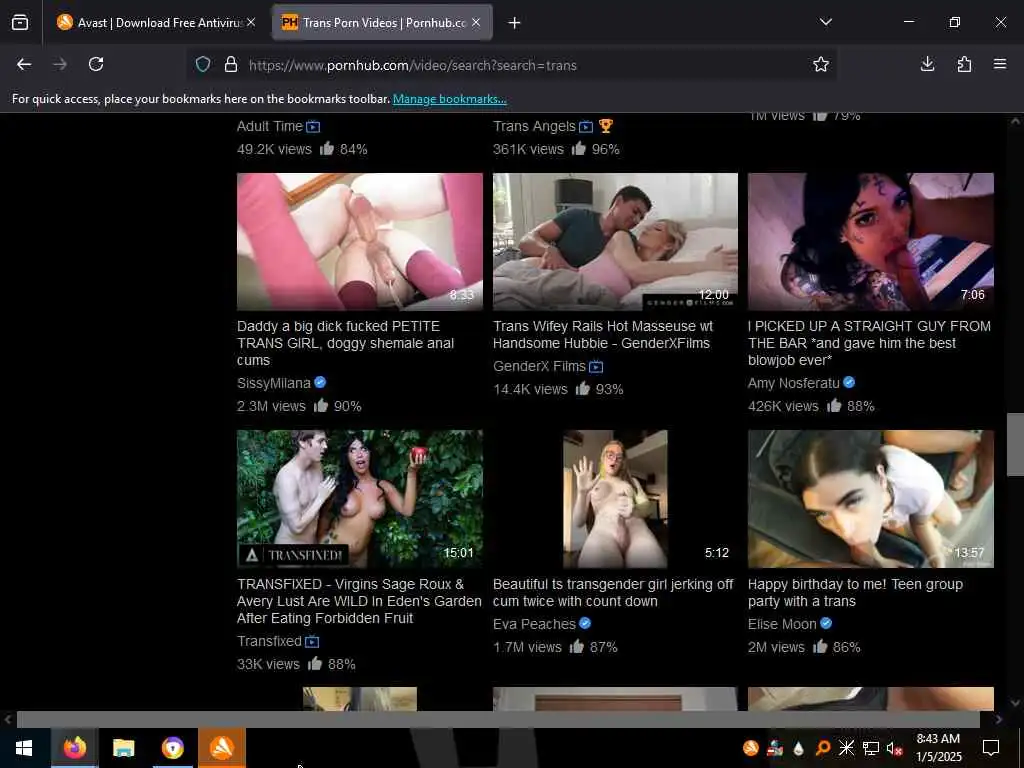The image size is (1024, 768).
Task: Open the notifications action center icon
Action: (x=991, y=748)
